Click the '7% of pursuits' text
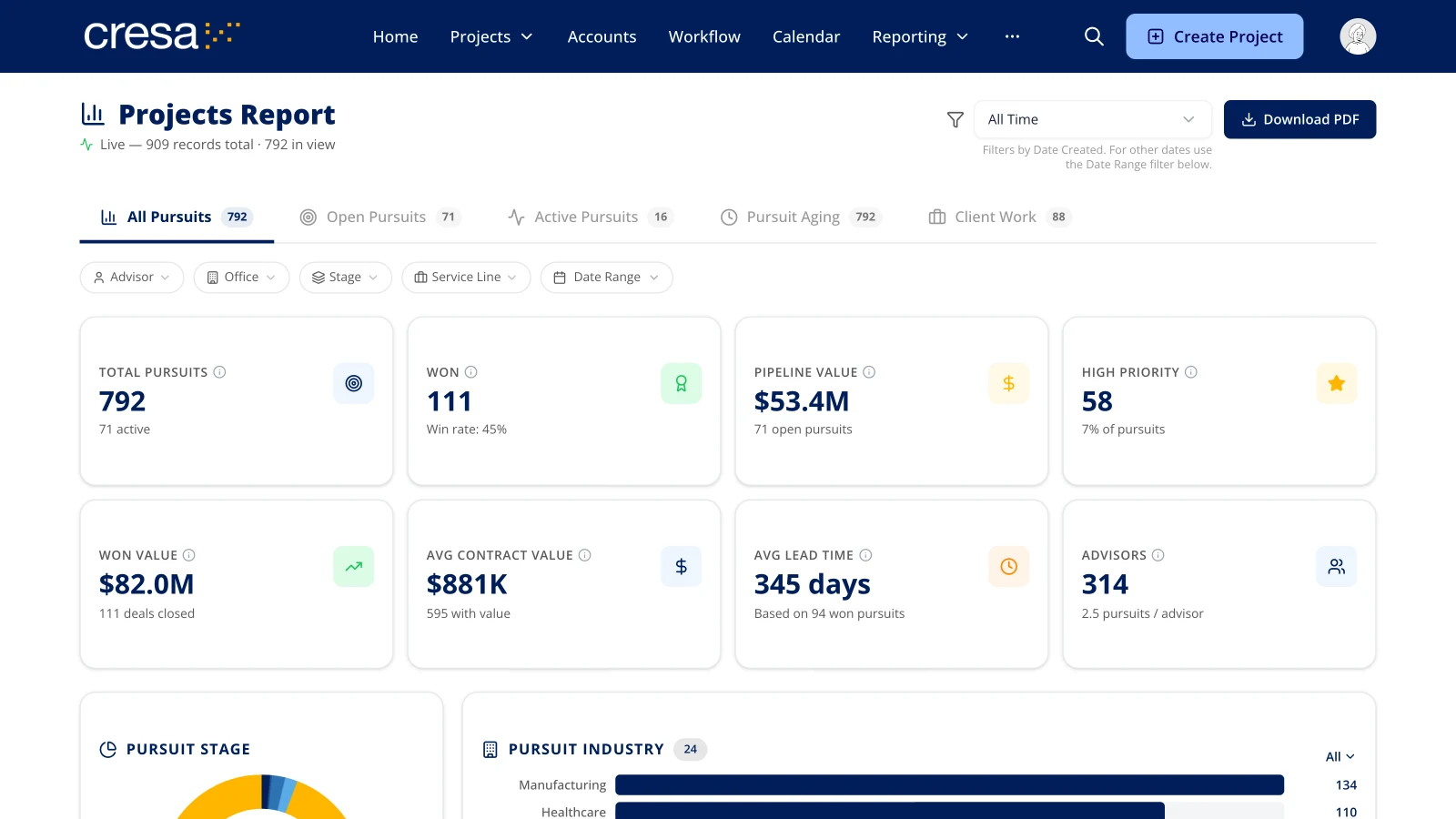 [x=1124, y=430]
